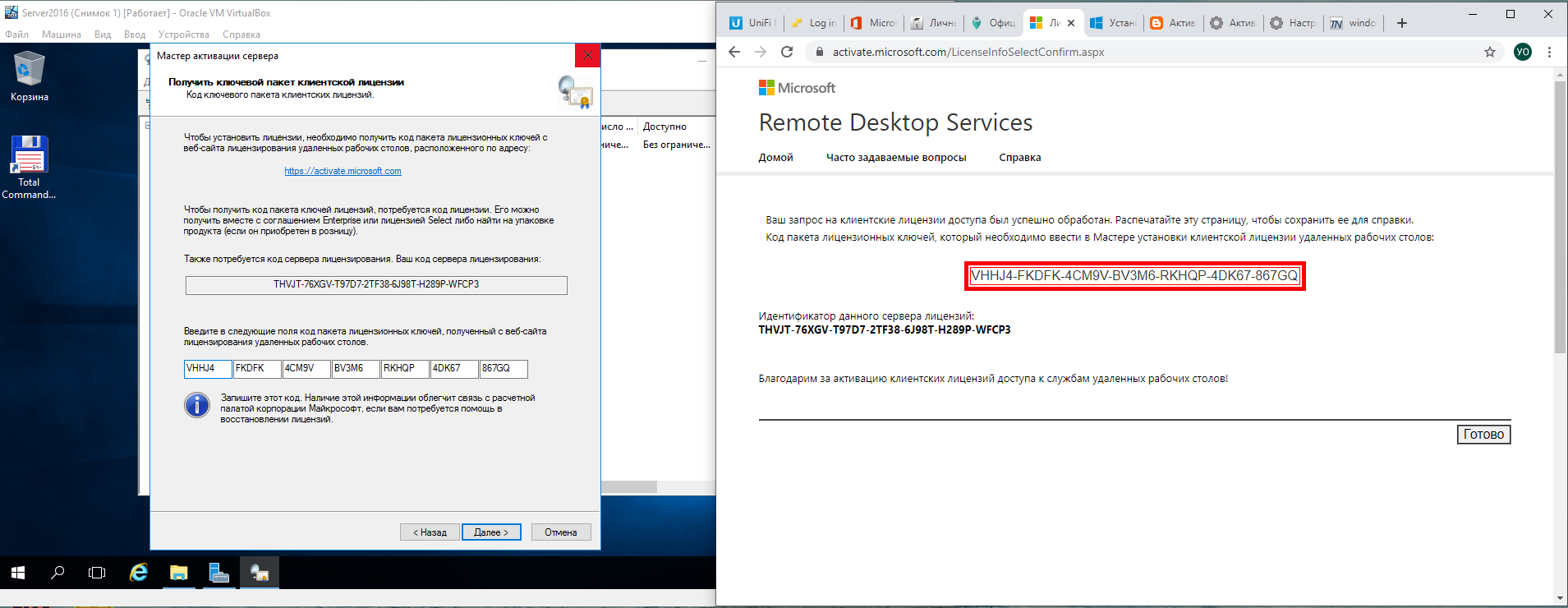The image size is (1568, 608).
Task: Open File Explorer from the taskbar
Action: (178, 573)
